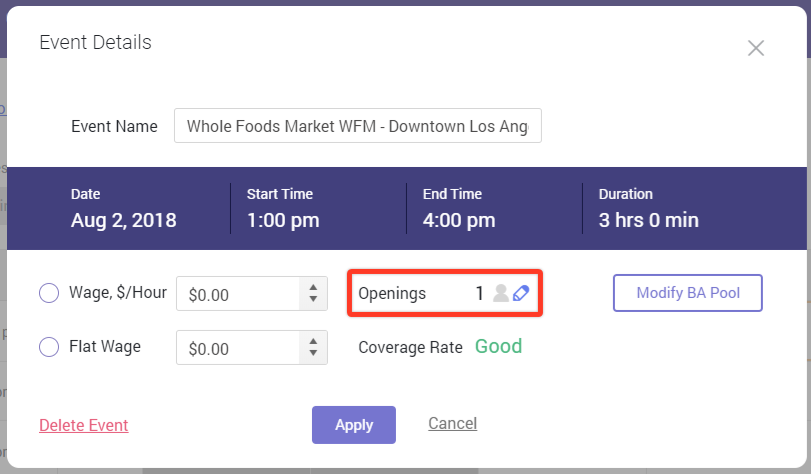This screenshot has height=474, width=811.
Task: Click the Good coverage rate label
Action: click(x=499, y=346)
